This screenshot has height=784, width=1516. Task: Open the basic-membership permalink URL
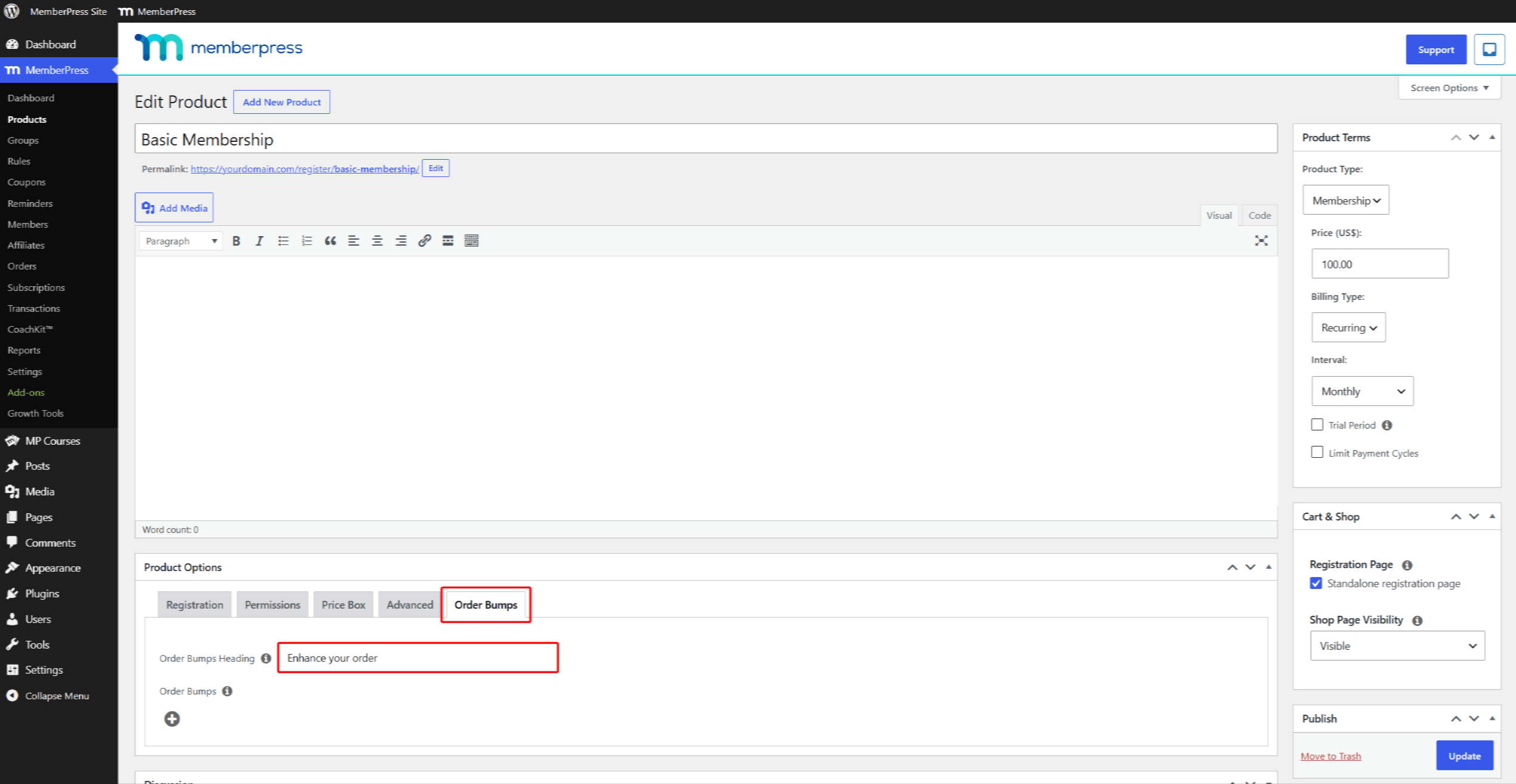(x=305, y=169)
